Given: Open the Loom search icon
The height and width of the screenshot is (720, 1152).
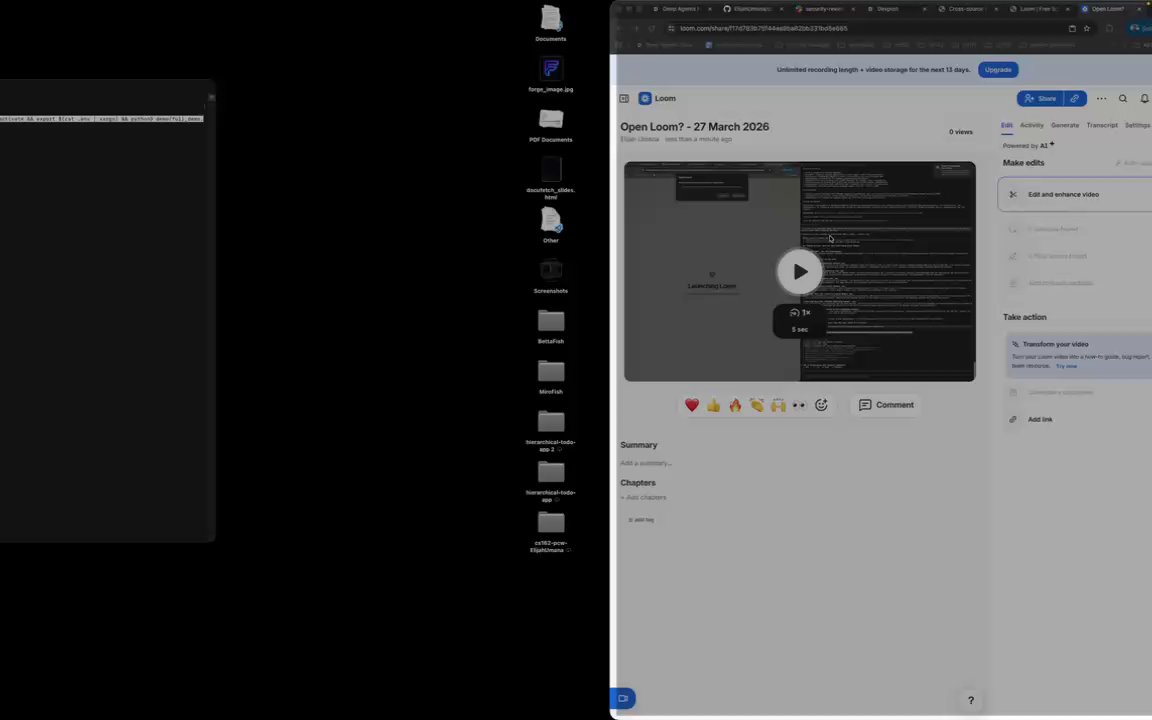Looking at the screenshot, I should pos(1123,98).
